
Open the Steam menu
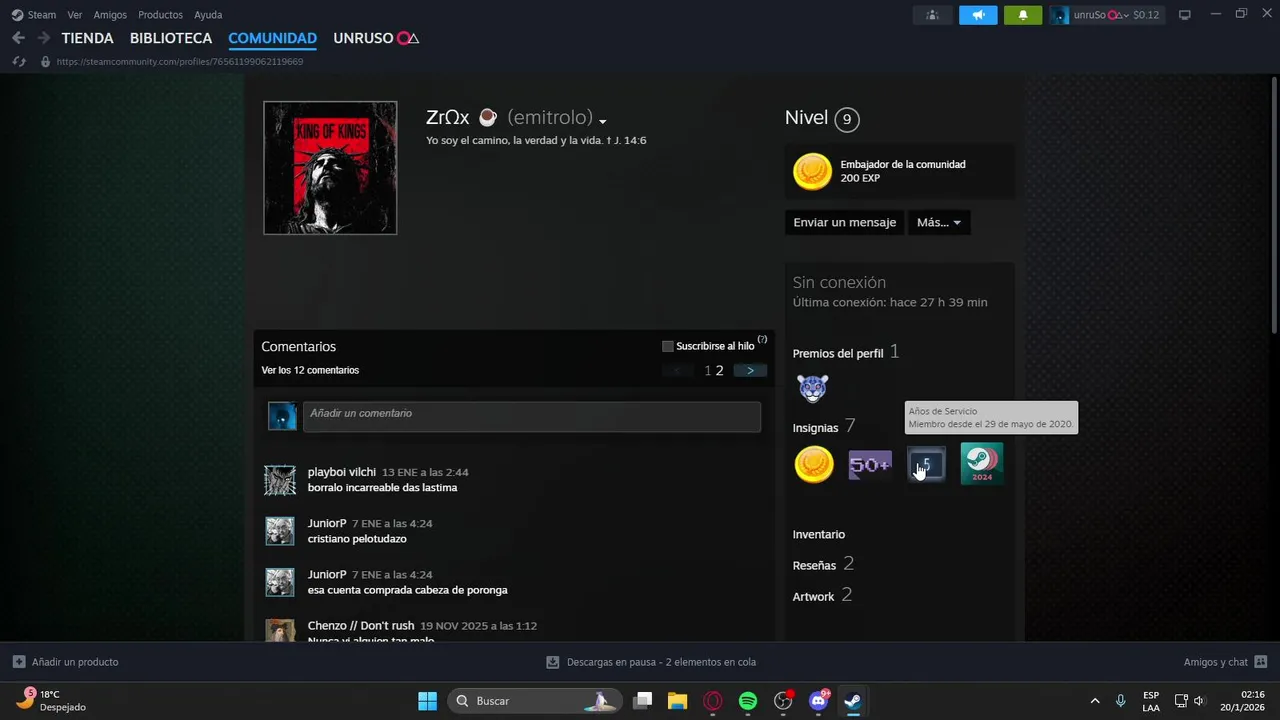[x=42, y=15]
